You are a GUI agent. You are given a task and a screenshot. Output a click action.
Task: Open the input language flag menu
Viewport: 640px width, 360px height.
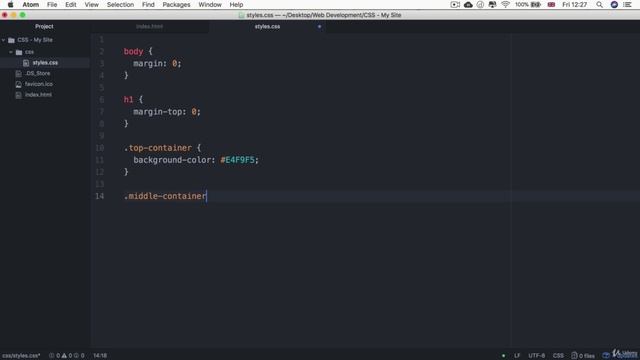coord(551,4)
